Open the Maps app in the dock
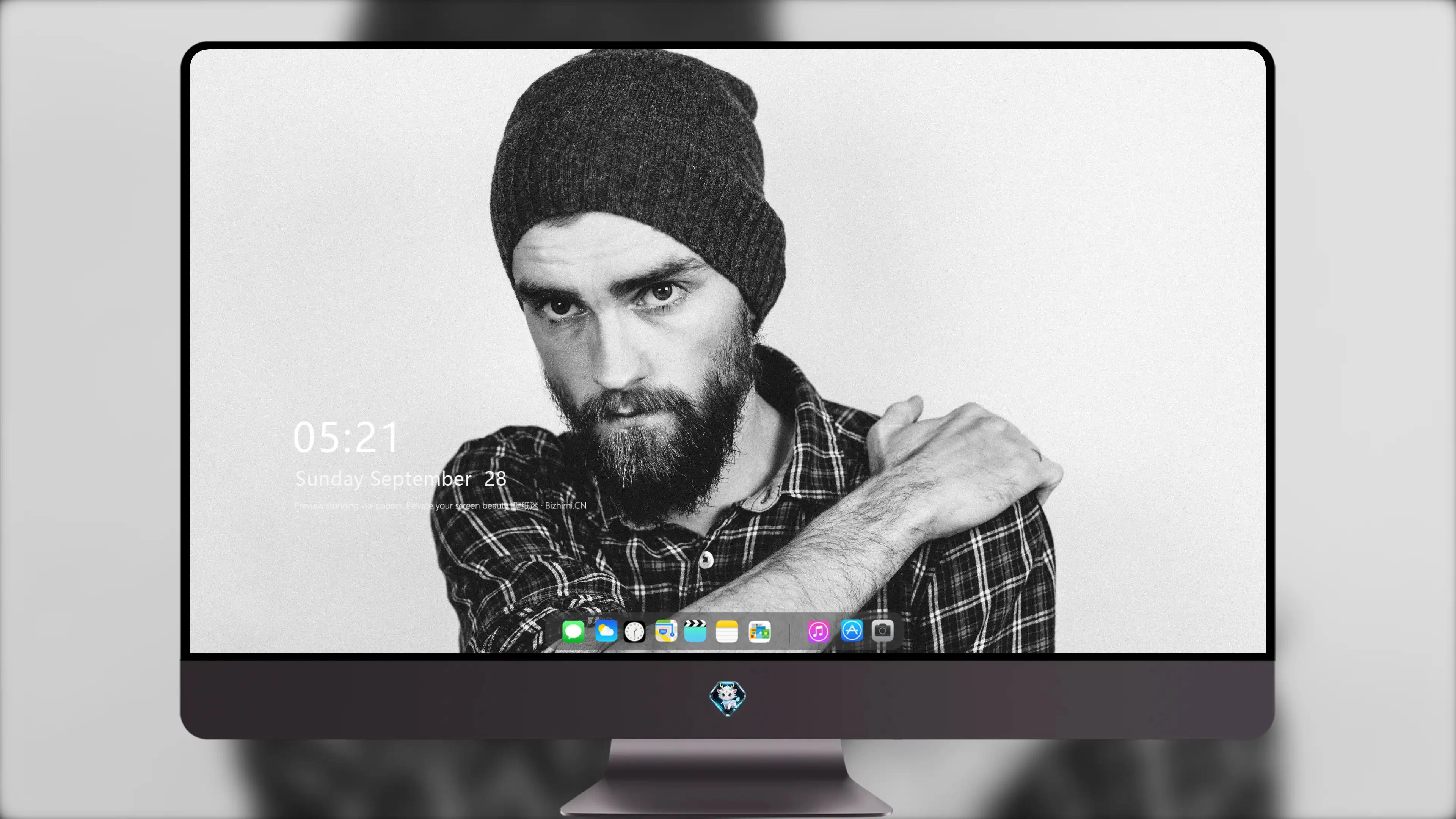Image resolution: width=1456 pixels, height=819 pixels. (x=666, y=631)
